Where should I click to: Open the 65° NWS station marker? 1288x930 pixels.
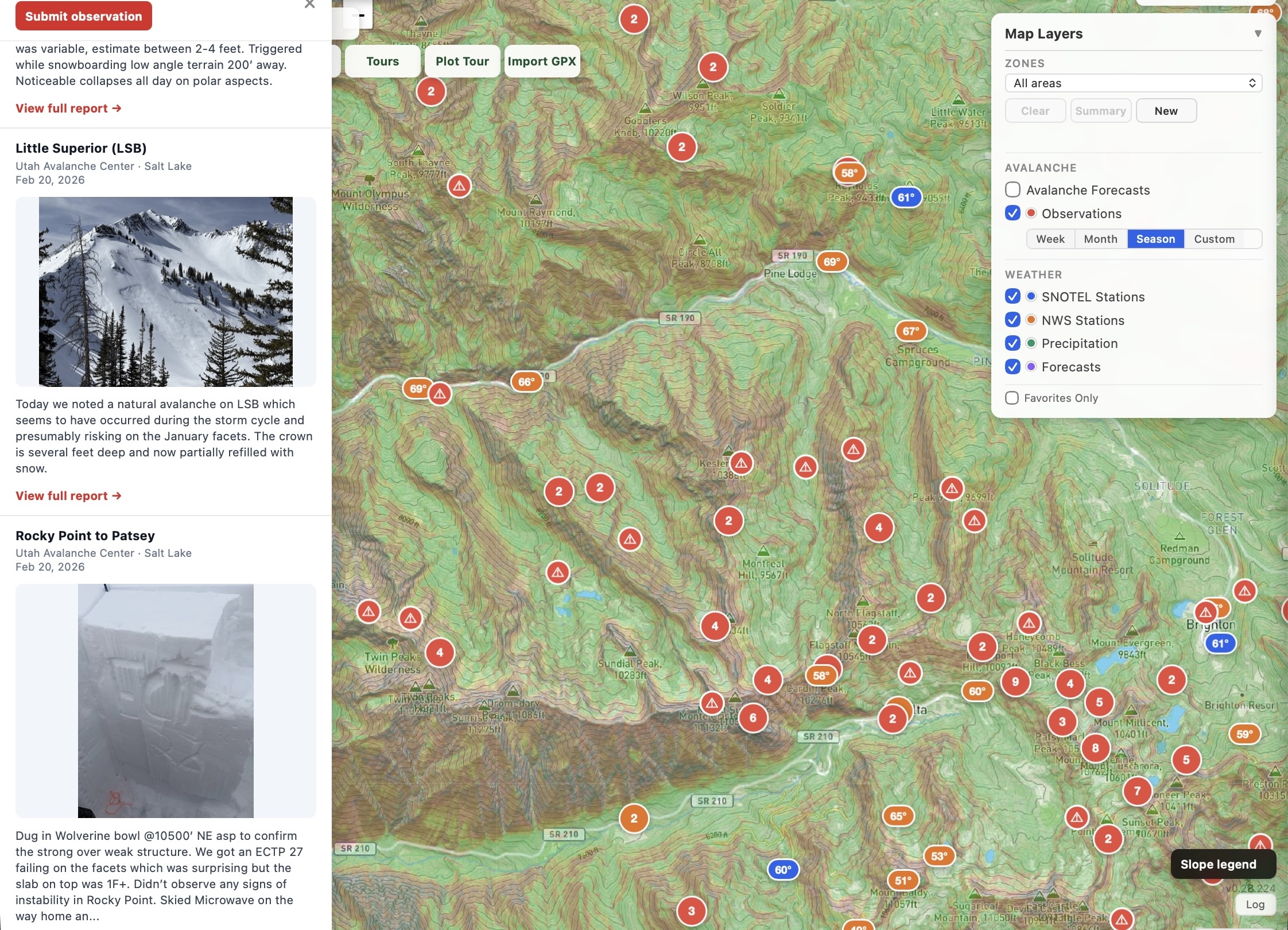pyautogui.click(x=898, y=816)
